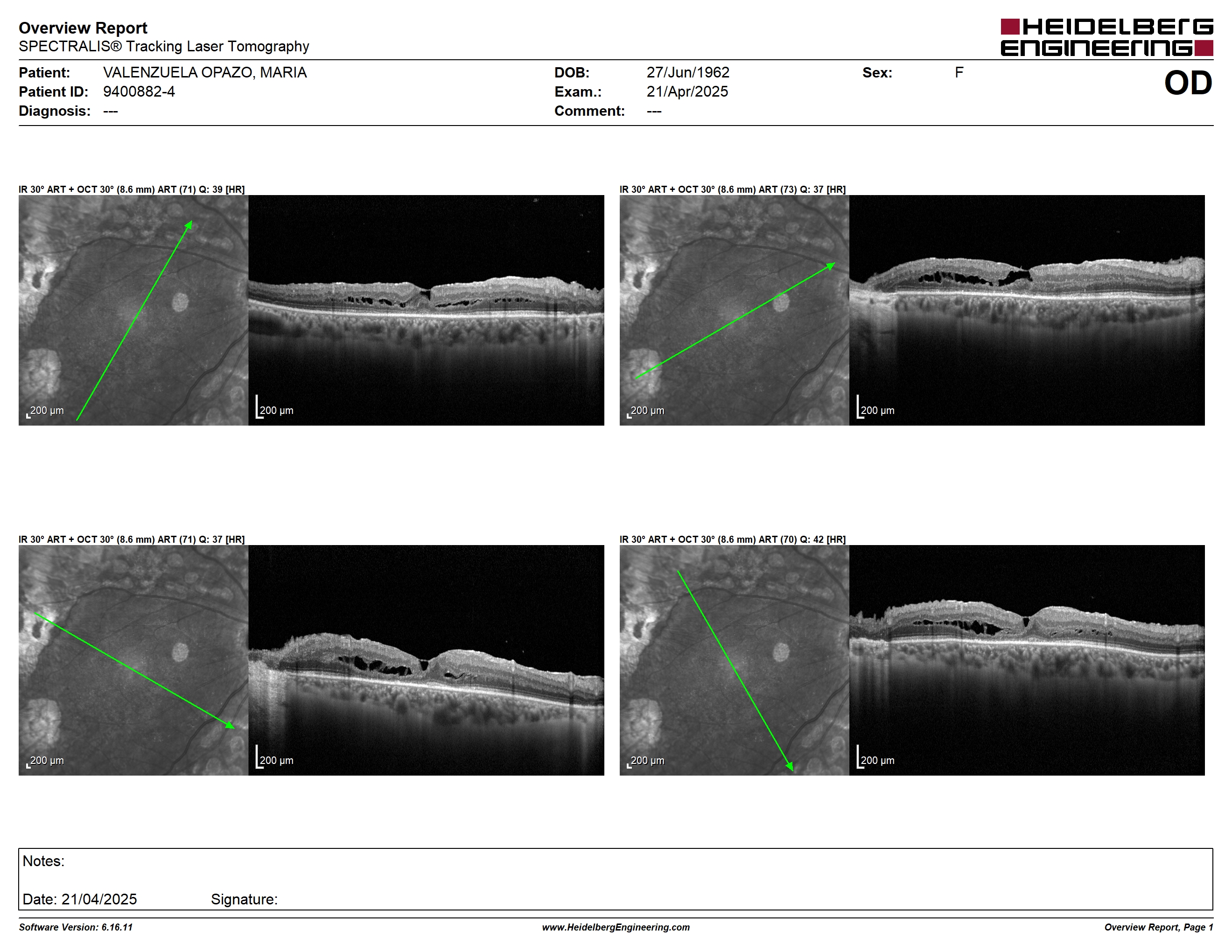This screenshot has height=952, width=1232.
Task: Open bottom-right IR fundus image
Action: [x=734, y=660]
